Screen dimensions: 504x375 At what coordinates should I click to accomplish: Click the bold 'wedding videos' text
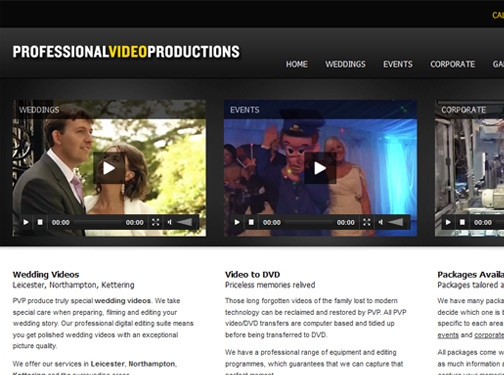[123, 301]
